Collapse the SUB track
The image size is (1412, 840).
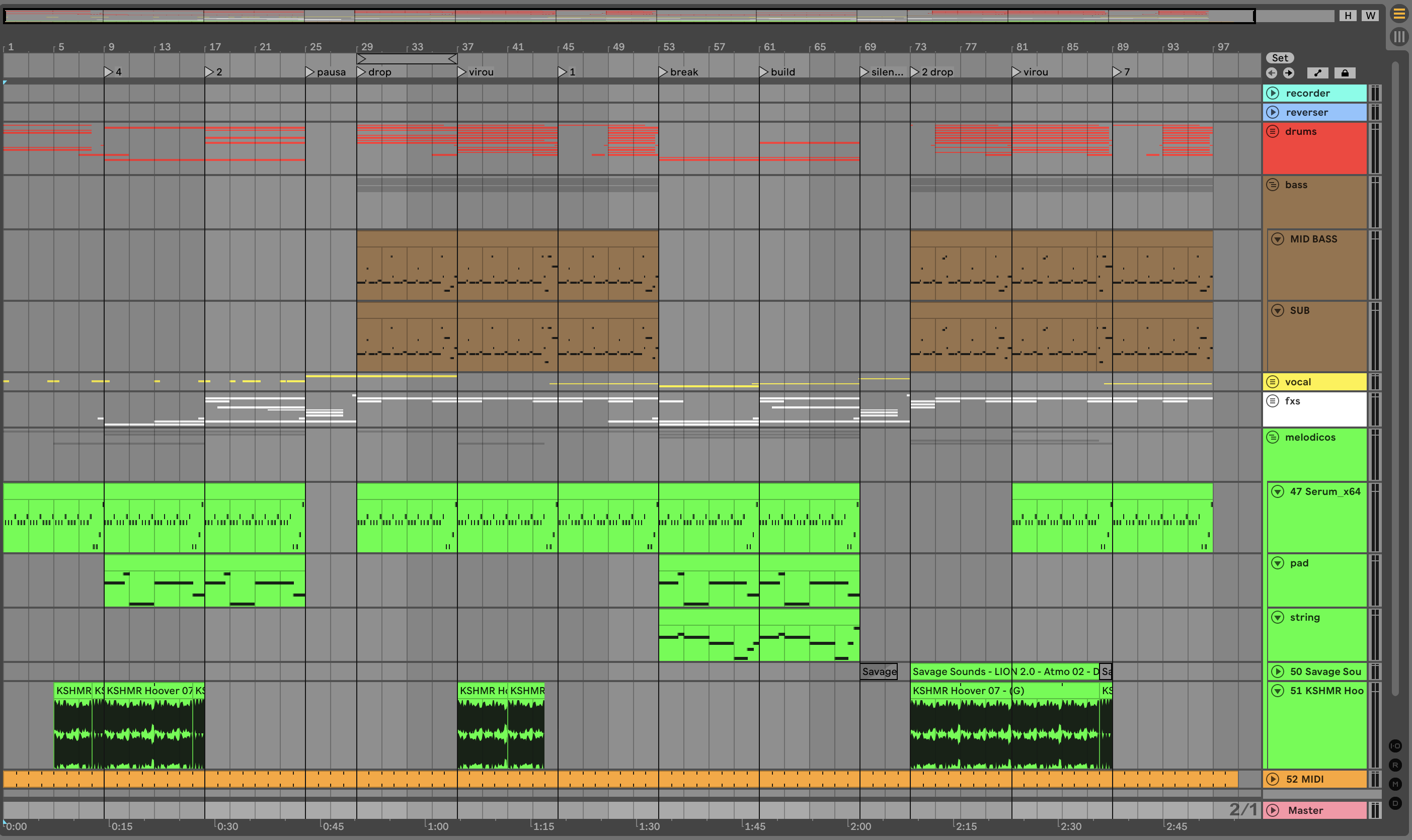(1278, 310)
